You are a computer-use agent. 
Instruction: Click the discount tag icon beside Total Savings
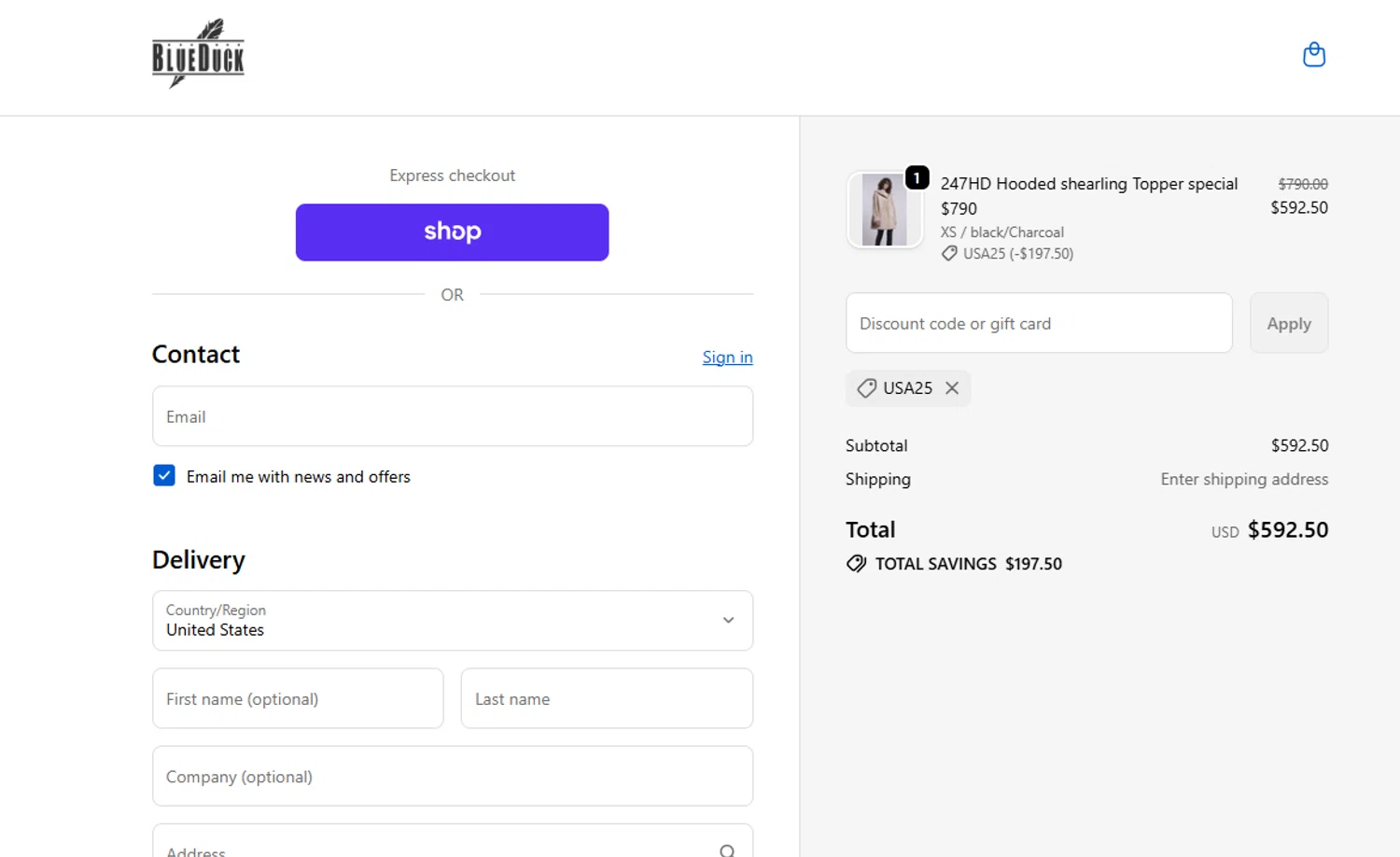point(856,564)
